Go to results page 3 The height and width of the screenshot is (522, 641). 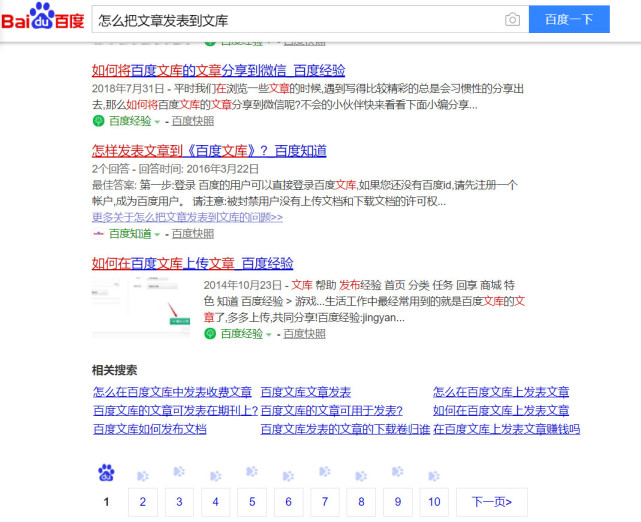click(x=179, y=502)
